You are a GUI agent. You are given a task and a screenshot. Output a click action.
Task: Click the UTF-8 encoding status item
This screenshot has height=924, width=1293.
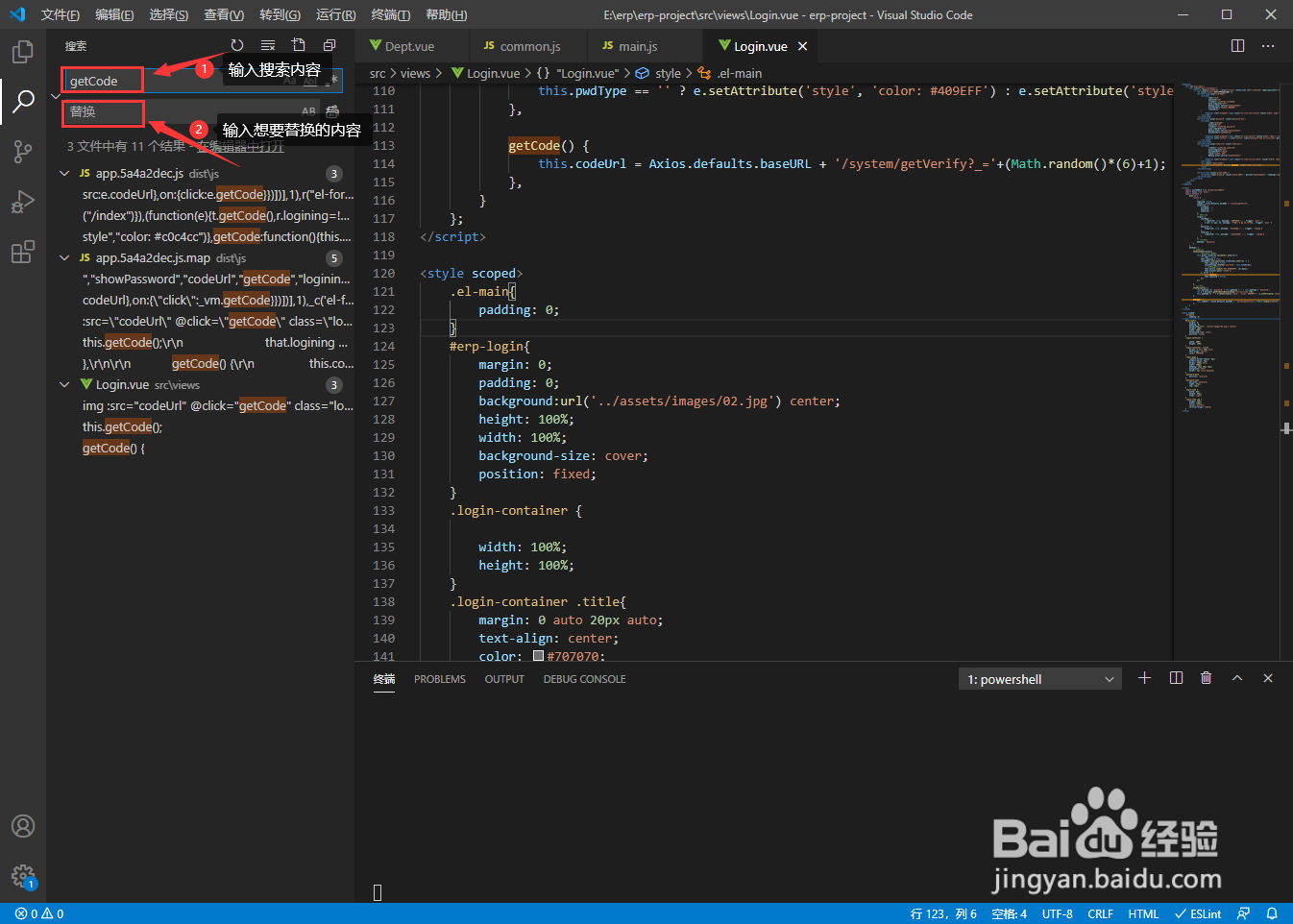(x=1057, y=913)
